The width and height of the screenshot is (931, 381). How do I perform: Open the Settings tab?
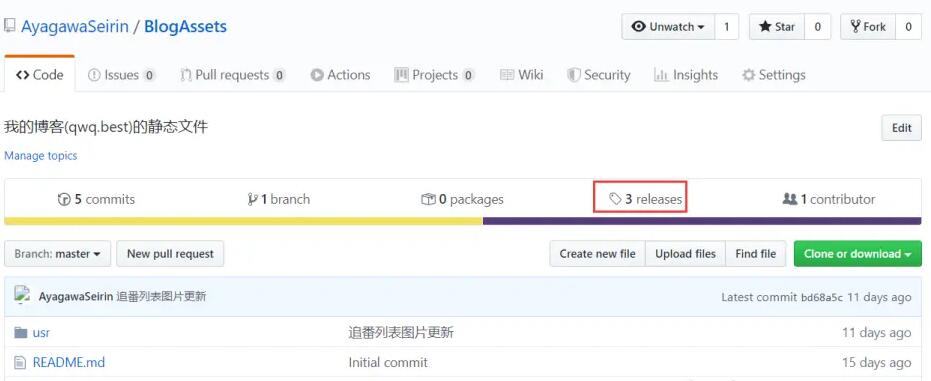click(x=774, y=75)
